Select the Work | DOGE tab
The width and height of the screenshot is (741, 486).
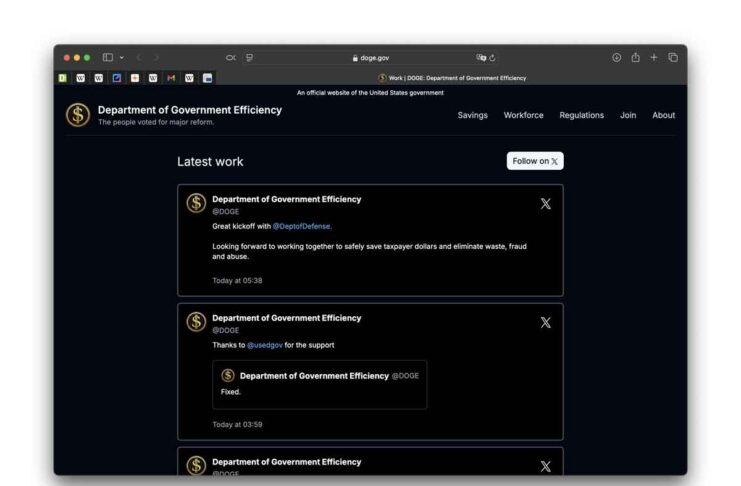click(452, 78)
